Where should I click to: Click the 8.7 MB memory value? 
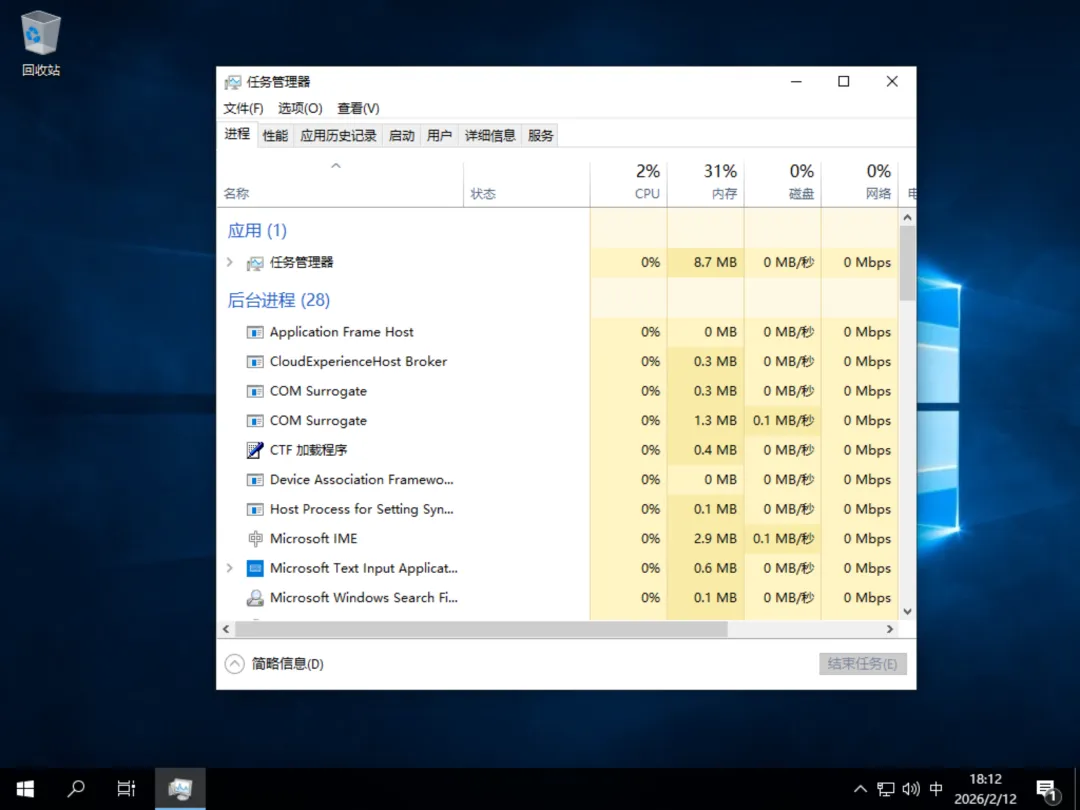pyautogui.click(x=715, y=262)
